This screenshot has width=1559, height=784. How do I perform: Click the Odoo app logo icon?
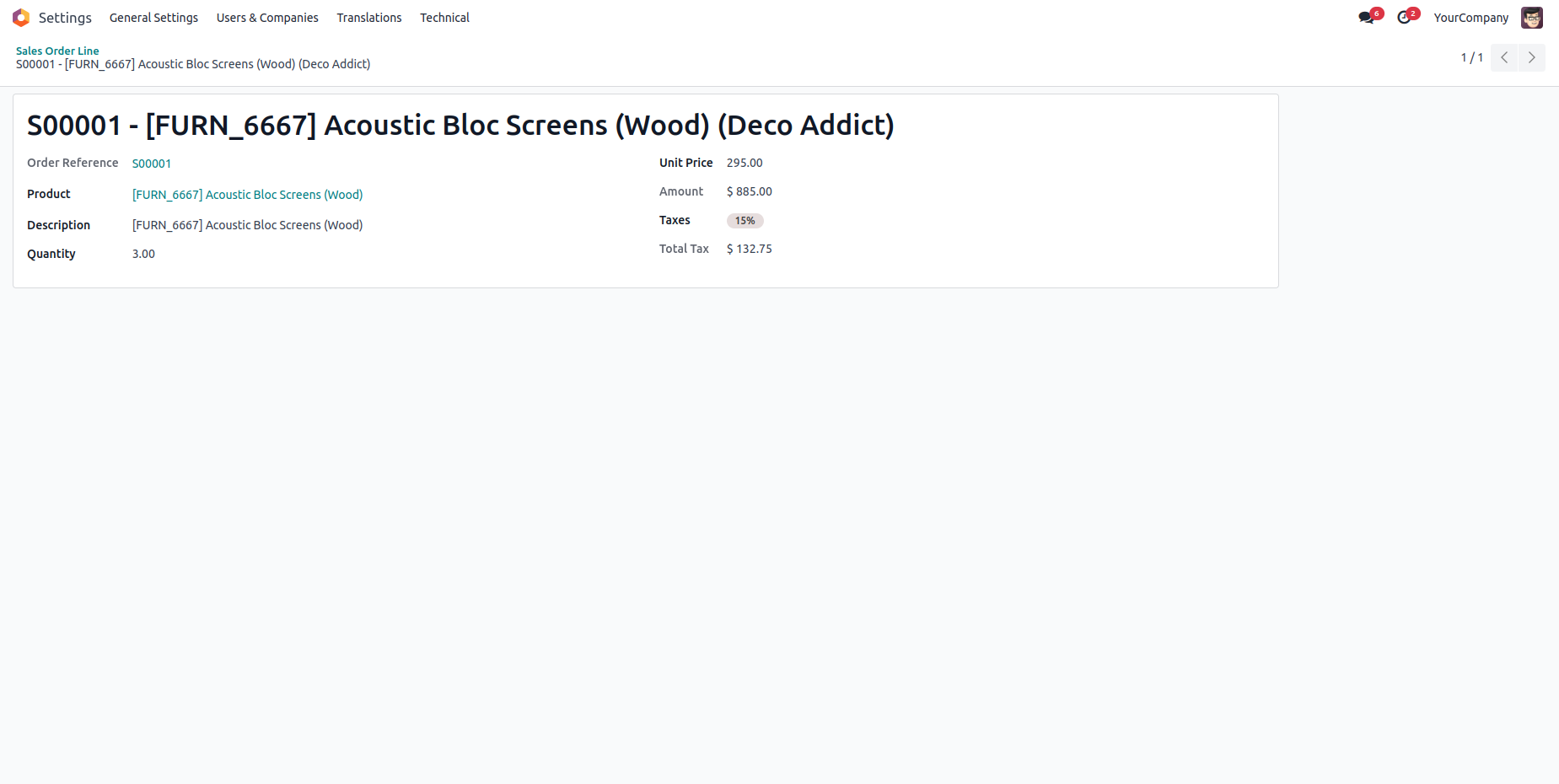tap(21, 18)
